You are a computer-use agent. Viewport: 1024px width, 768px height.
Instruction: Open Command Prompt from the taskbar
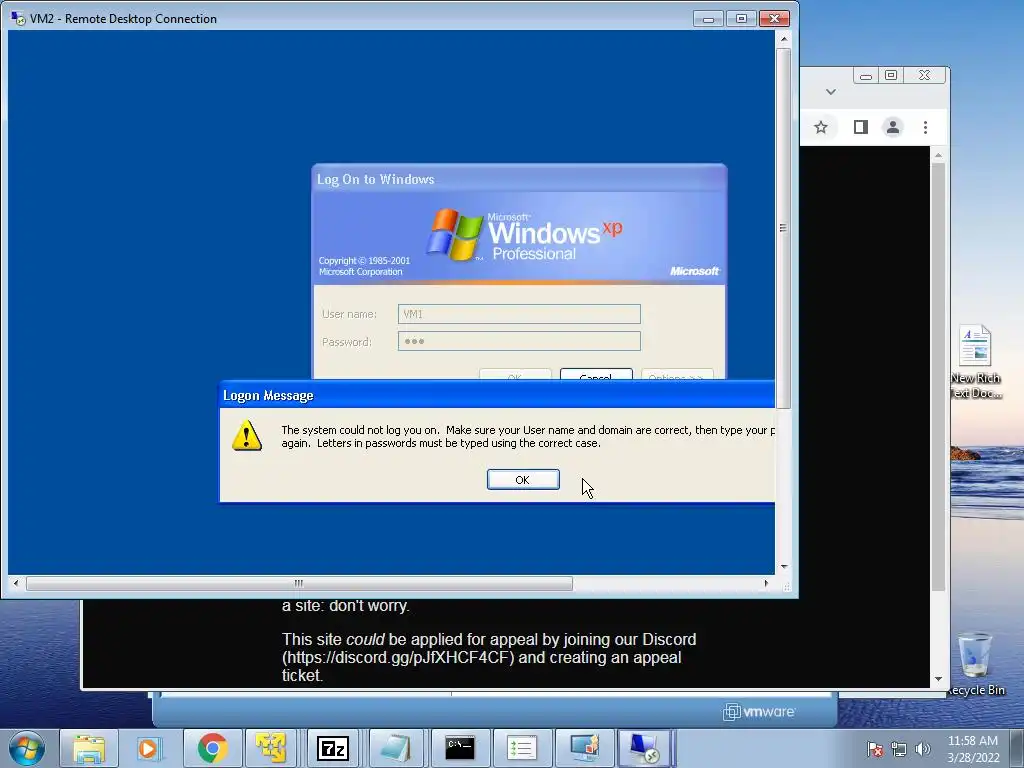click(x=459, y=748)
